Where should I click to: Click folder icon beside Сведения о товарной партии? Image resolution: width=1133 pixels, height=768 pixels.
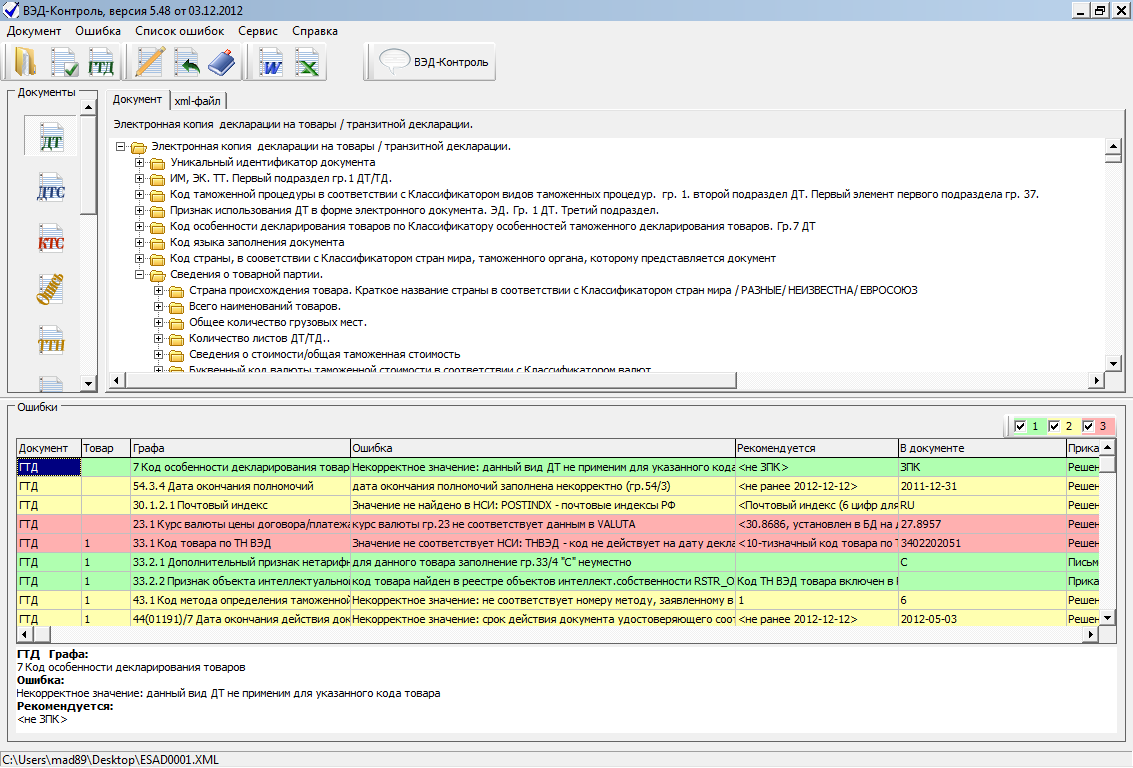pos(158,275)
